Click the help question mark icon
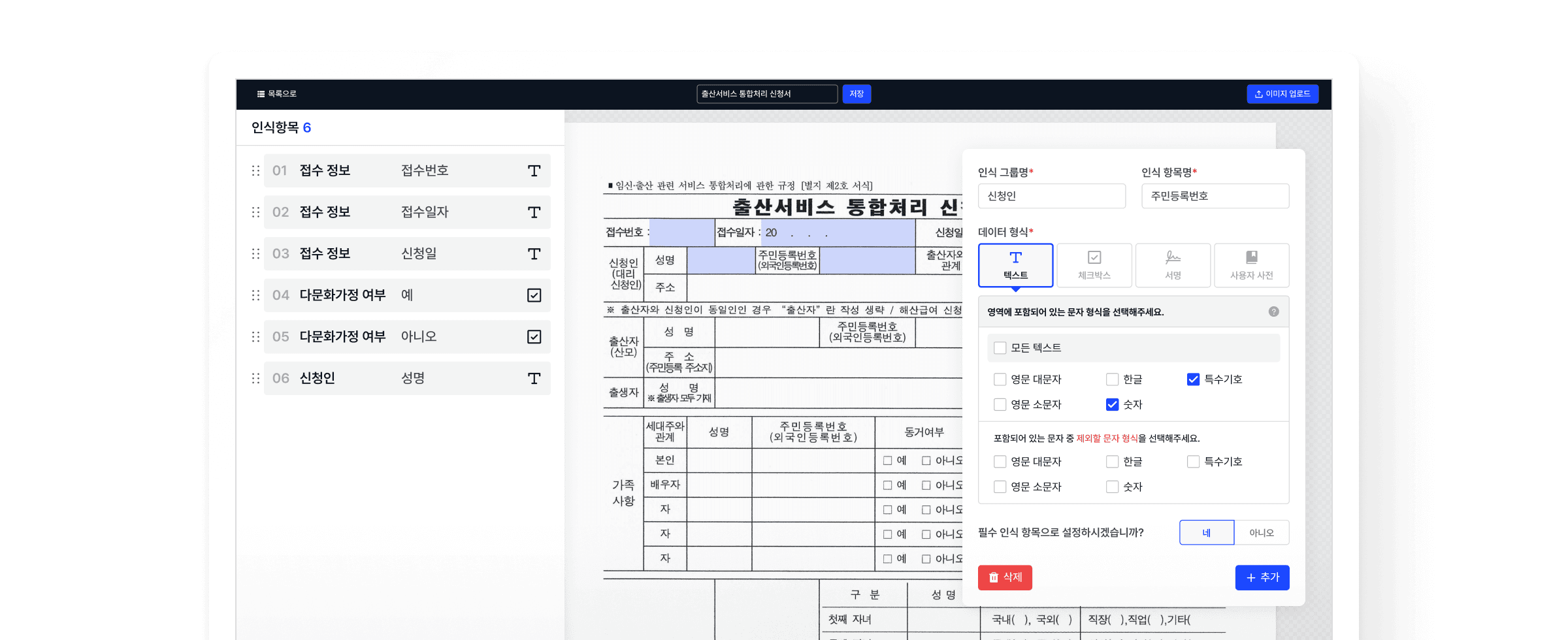Image resolution: width=1568 pixels, height=640 pixels. [x=1273, y=312]
